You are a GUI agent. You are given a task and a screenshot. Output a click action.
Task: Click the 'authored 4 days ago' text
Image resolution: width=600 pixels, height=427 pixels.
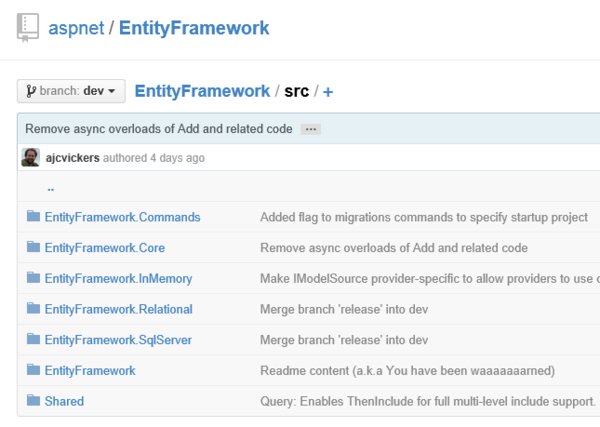click(154, 158)
